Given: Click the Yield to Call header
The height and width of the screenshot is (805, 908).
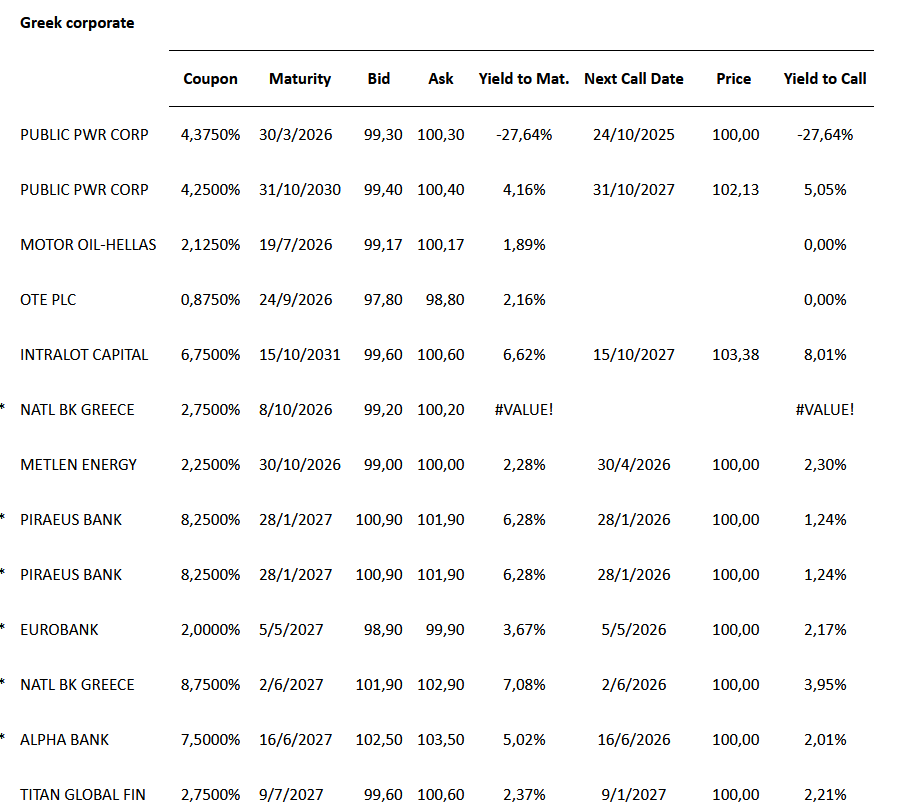Looking at the screenshot, I should pyautogui.click(x=825, y=79).
